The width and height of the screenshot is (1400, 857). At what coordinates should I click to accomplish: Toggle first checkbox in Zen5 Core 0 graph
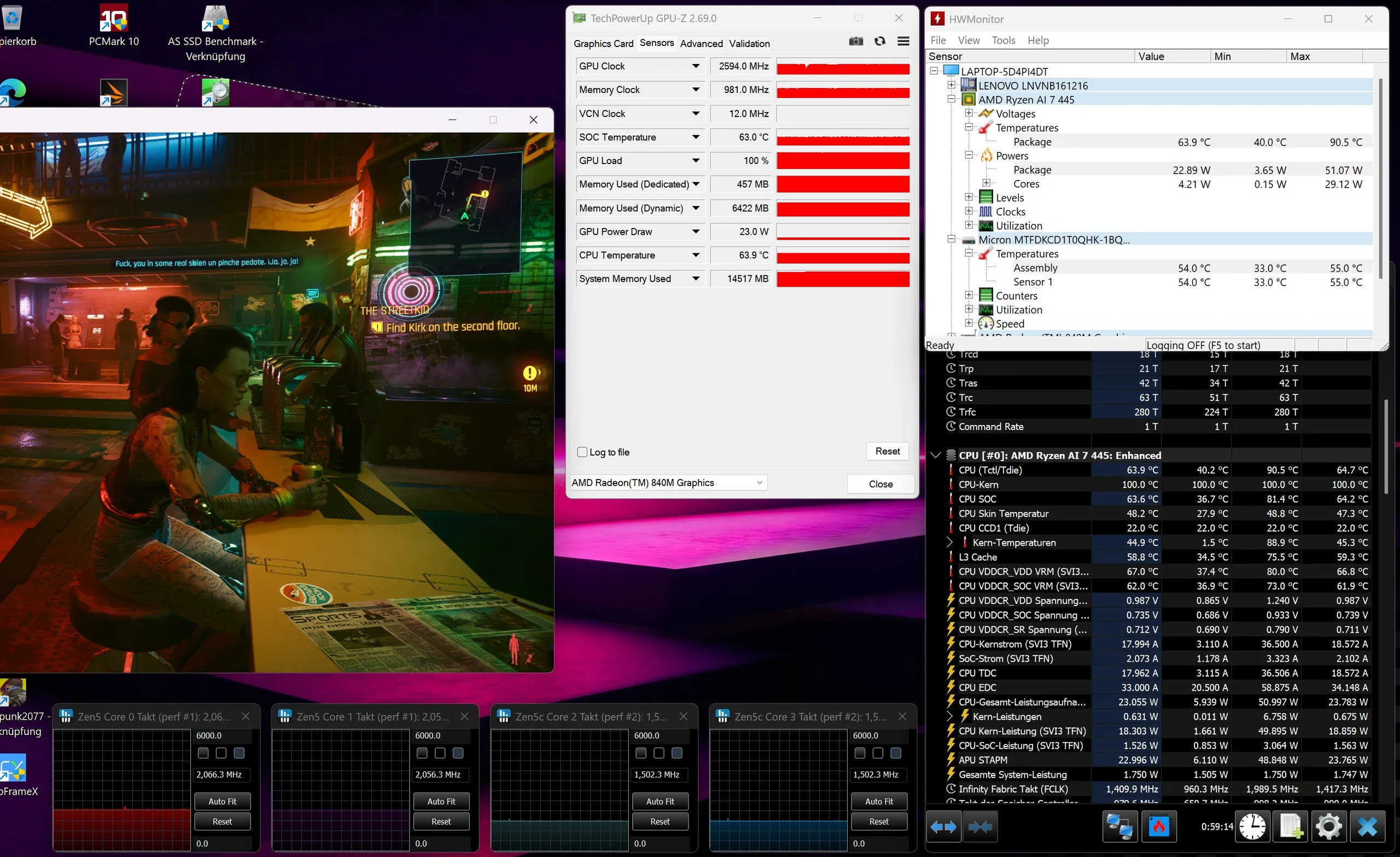tap(203, 753)
